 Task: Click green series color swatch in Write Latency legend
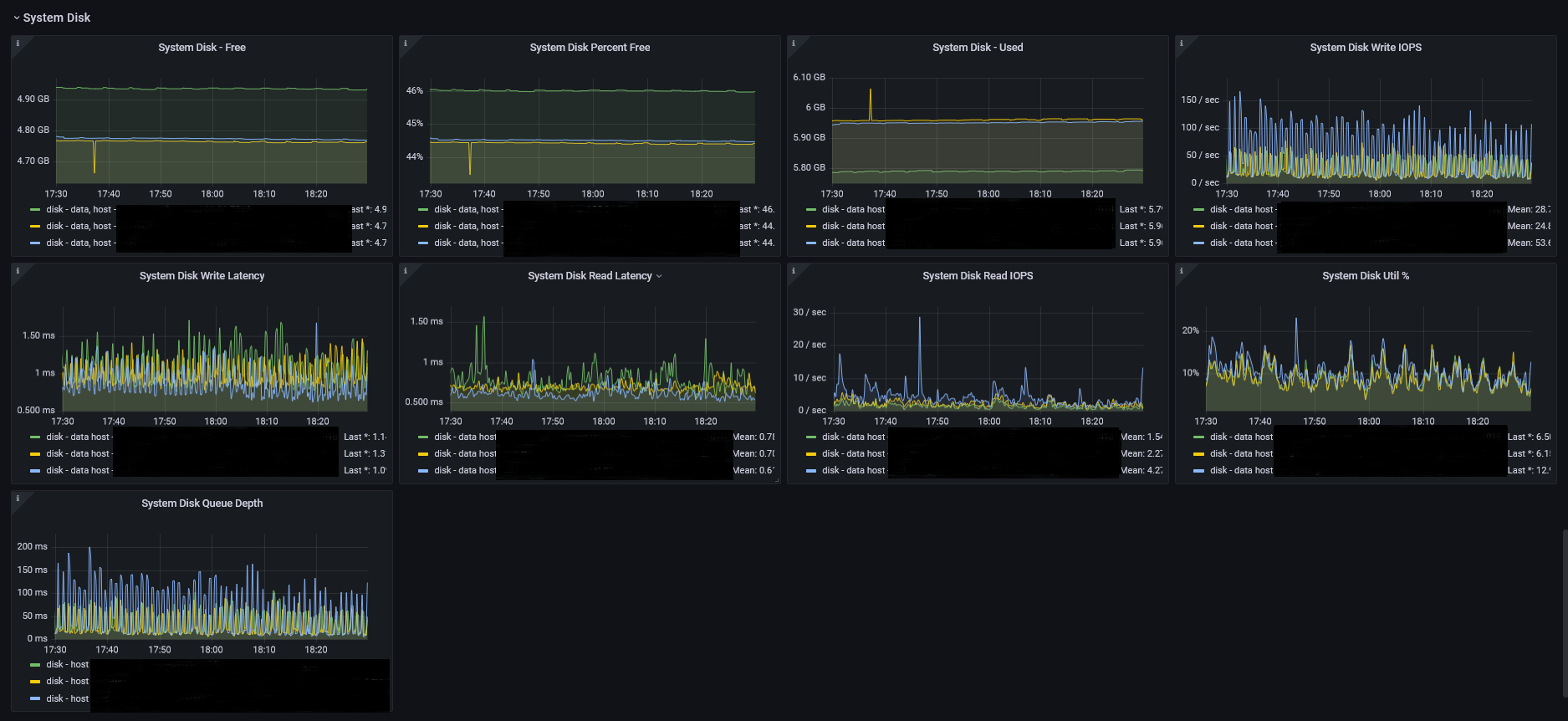tap(35, 437)
